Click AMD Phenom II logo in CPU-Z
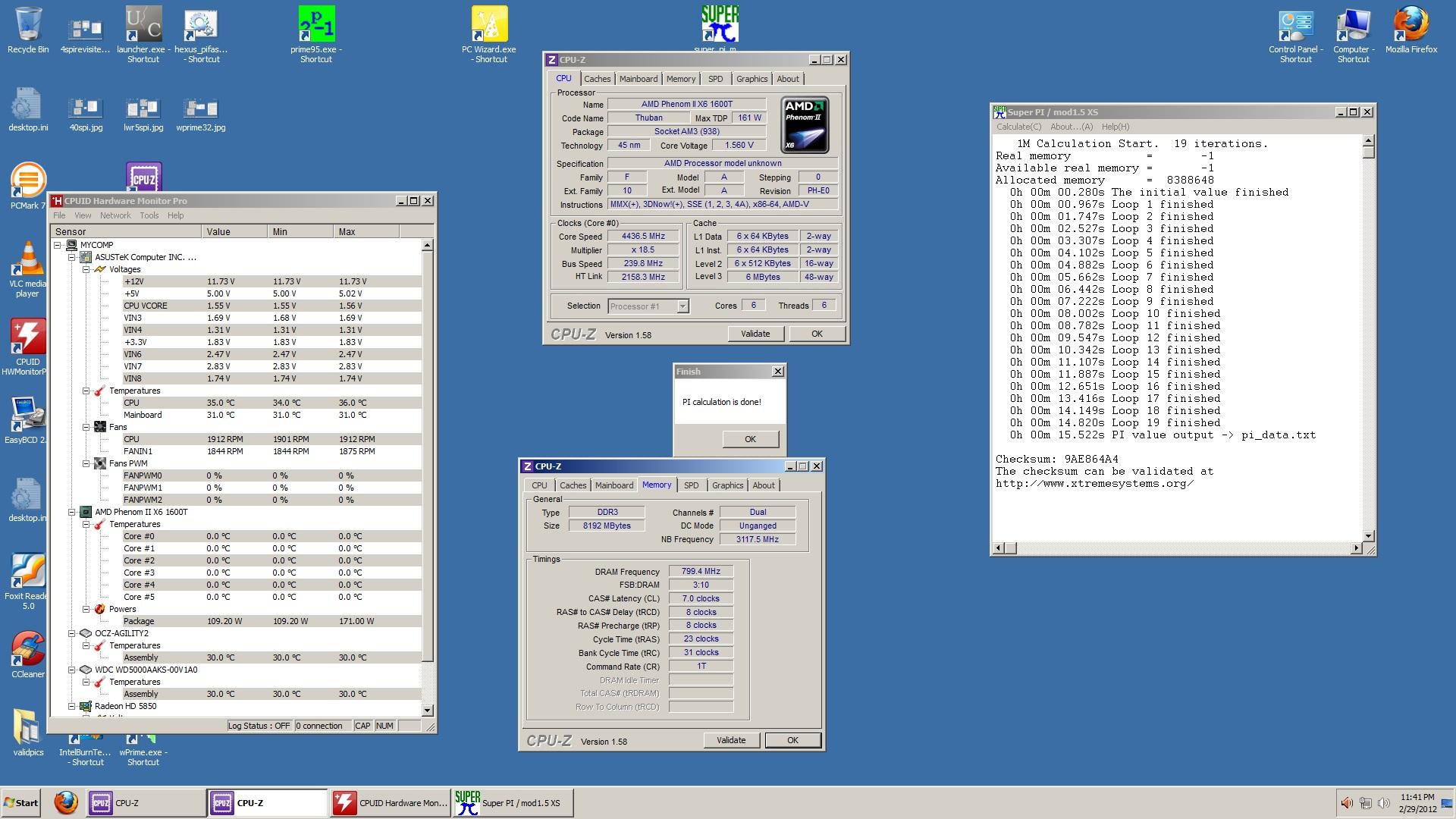The height and width of the screenshot is (819, 1456). 805,125
